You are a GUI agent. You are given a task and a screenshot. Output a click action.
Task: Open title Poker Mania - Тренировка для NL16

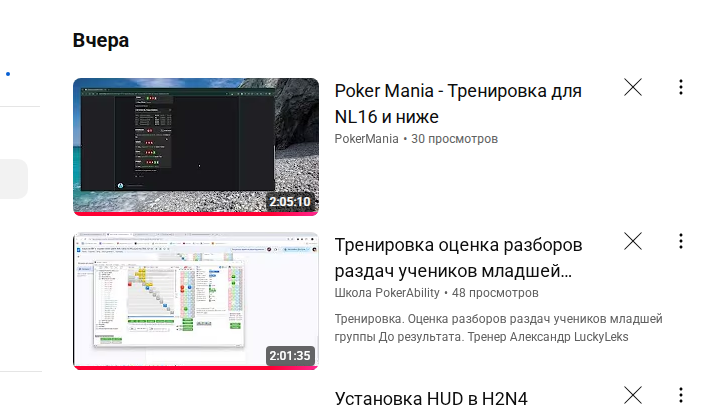458,104
